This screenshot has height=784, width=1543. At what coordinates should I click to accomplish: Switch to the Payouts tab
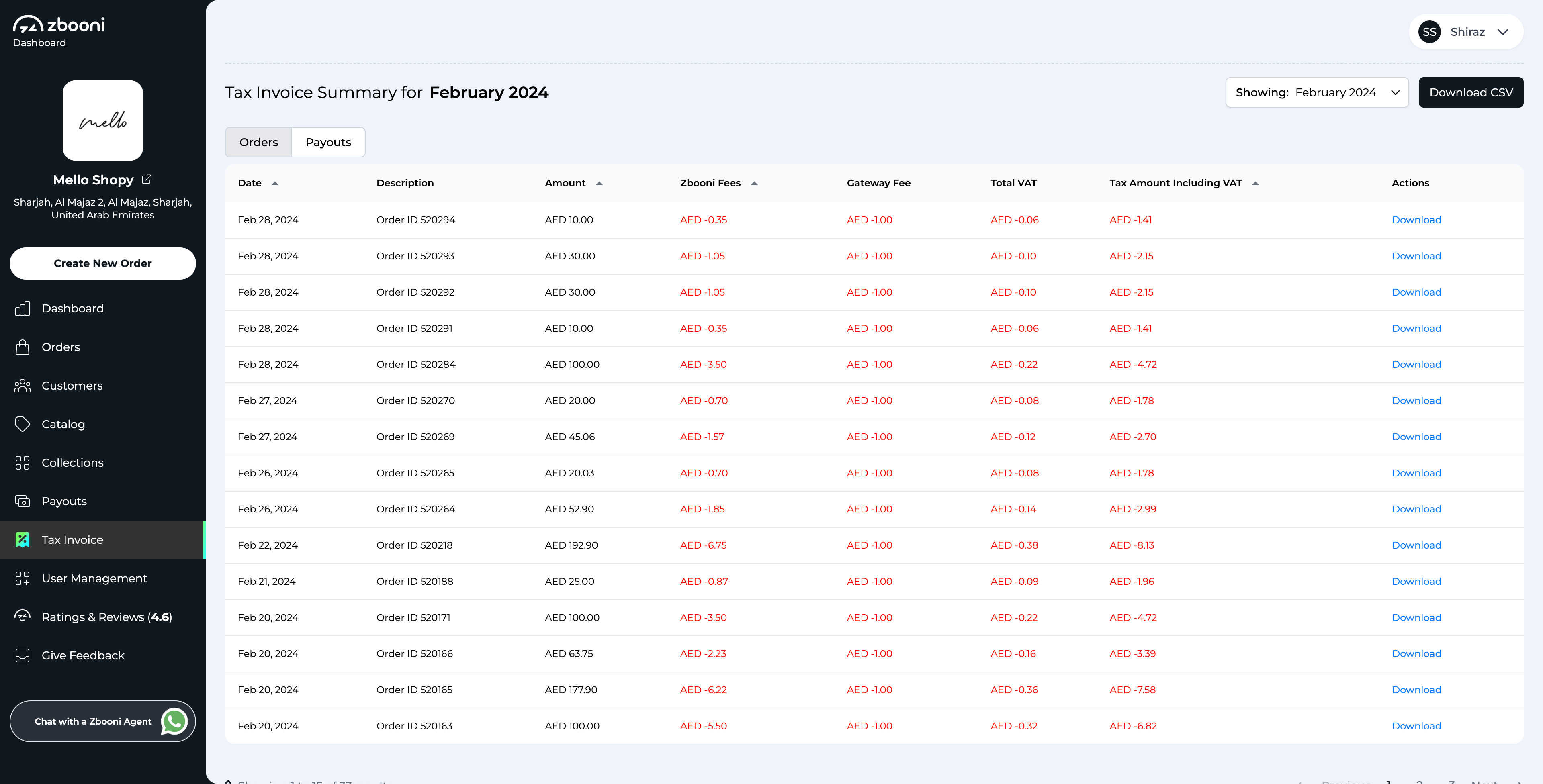pos(328,142)
